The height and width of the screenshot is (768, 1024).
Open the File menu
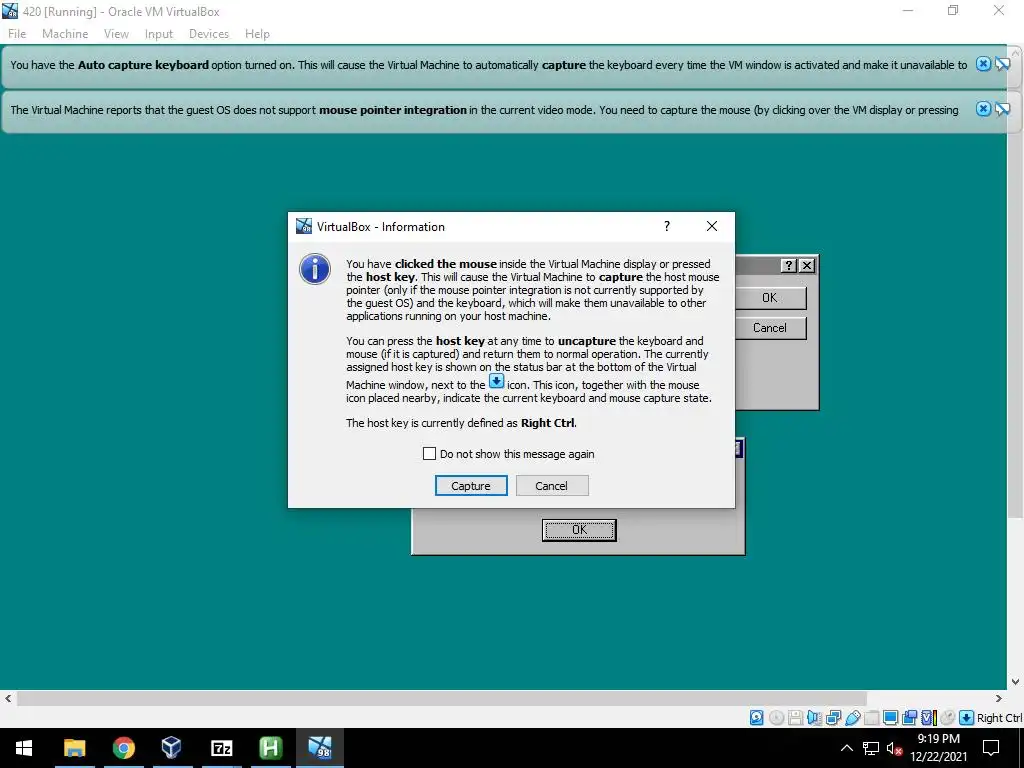(x=17, y=34)
